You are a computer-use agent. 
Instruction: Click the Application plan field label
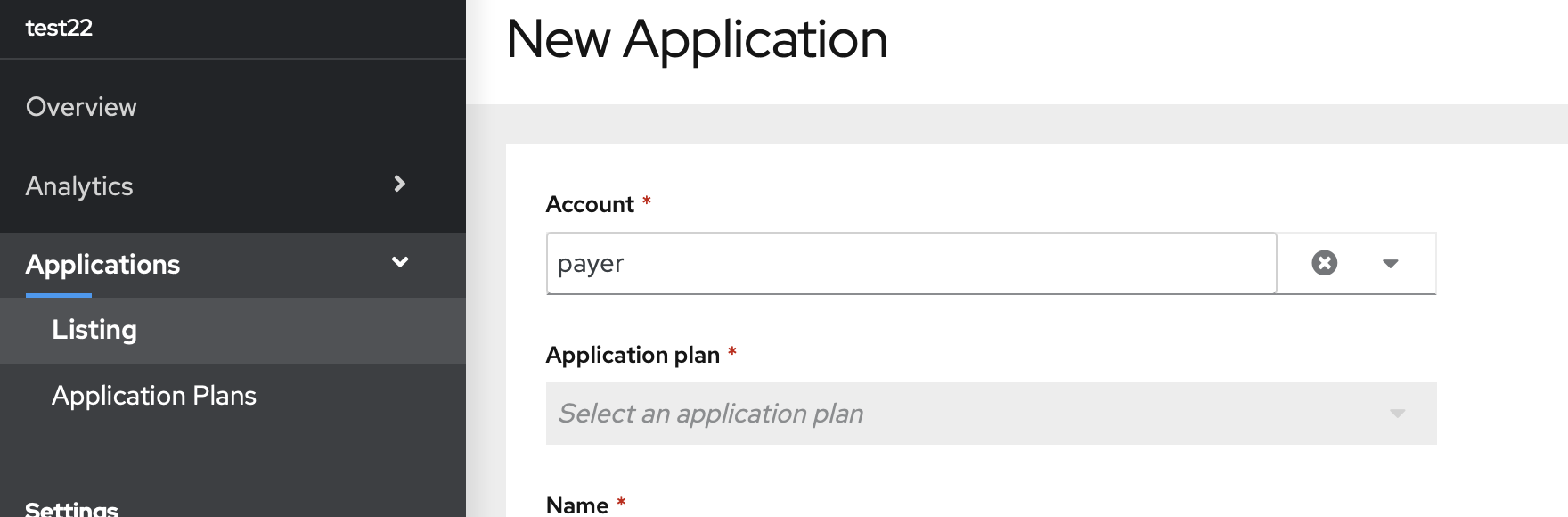point(633,355)
